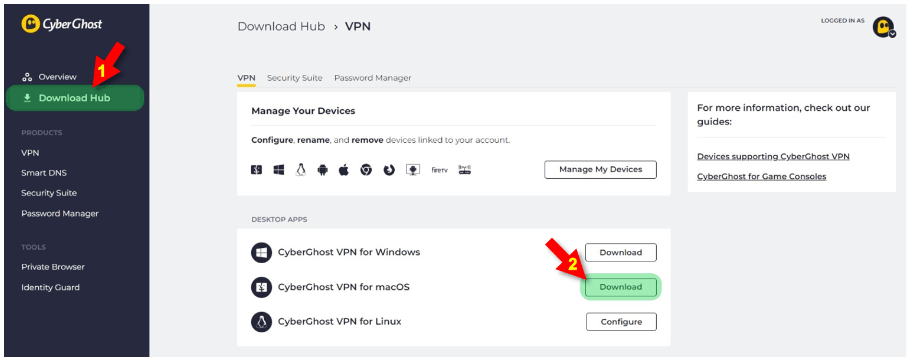Screen dimensions: 907x363
Task: Click the fireTV device icon
Action: click(x=440, y=170)
